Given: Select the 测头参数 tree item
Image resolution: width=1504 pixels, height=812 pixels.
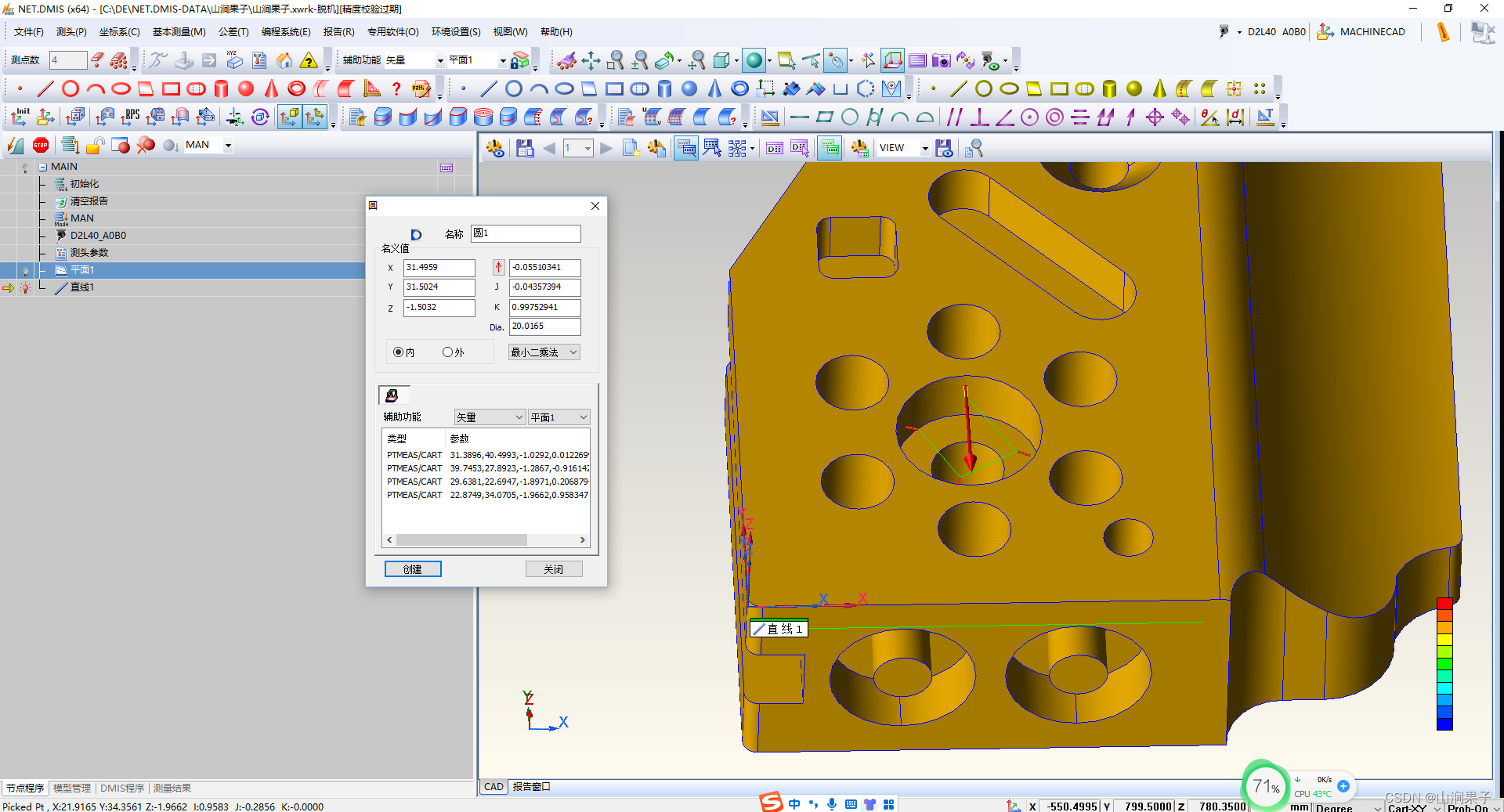Looking at the screenshot, I should point(89,253).
